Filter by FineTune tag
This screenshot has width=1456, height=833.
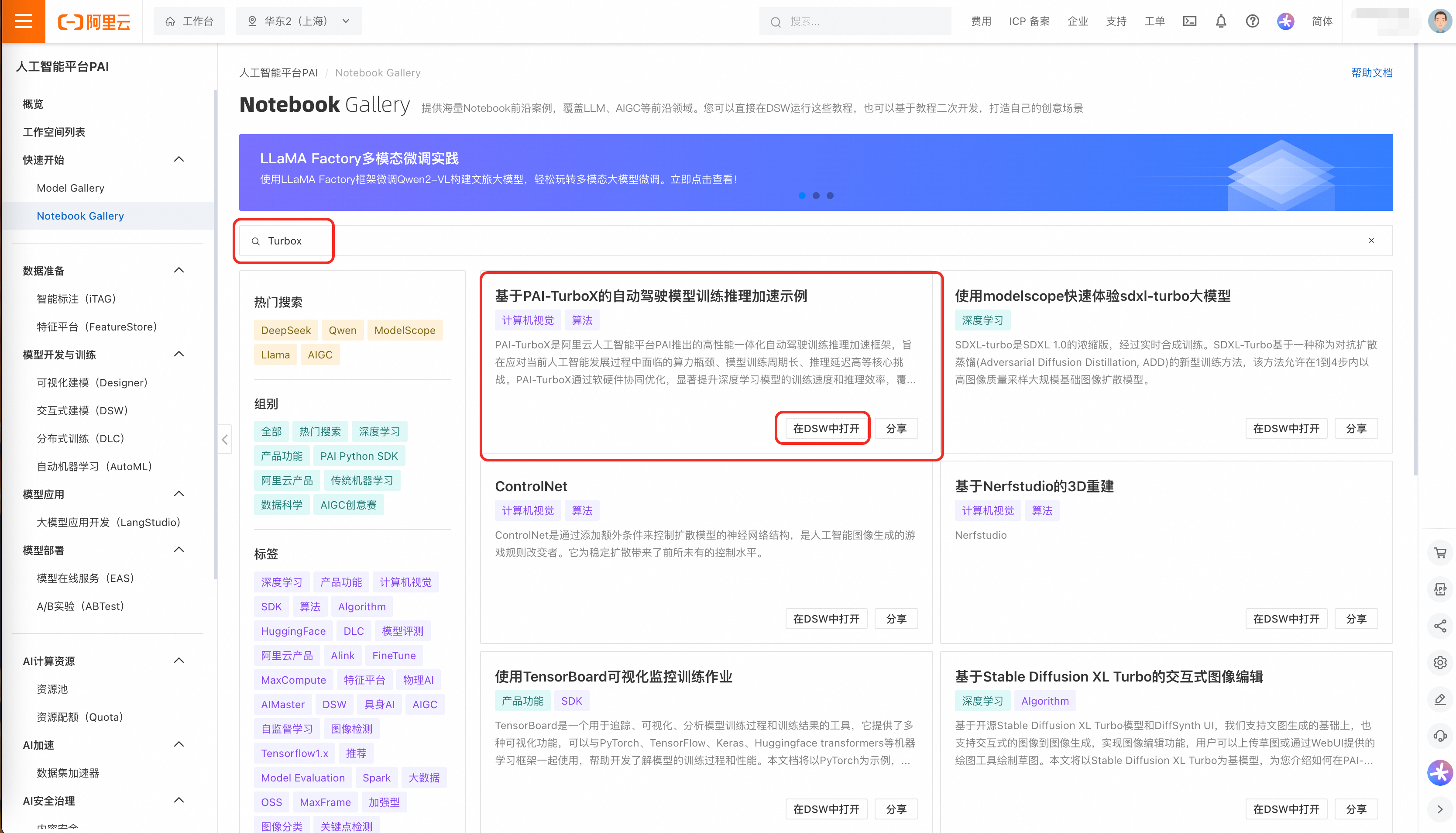[x=394, y=656]
